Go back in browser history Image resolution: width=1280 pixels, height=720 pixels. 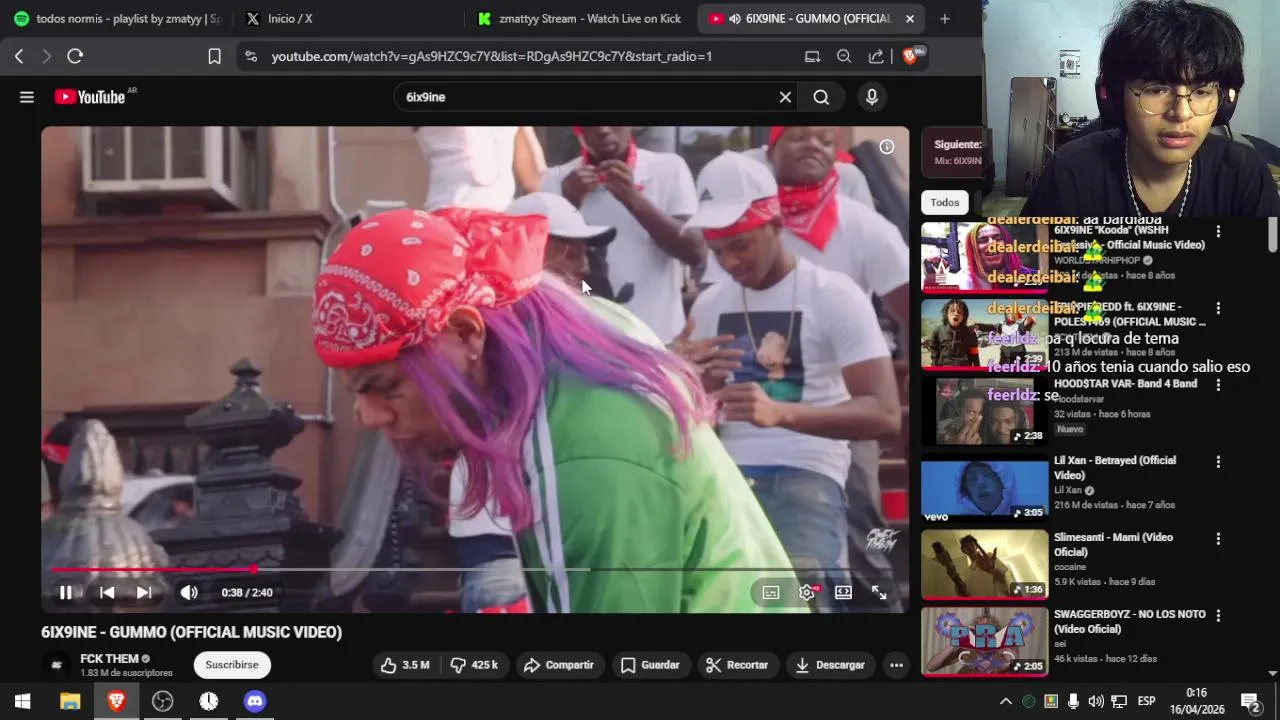[19, 57]
